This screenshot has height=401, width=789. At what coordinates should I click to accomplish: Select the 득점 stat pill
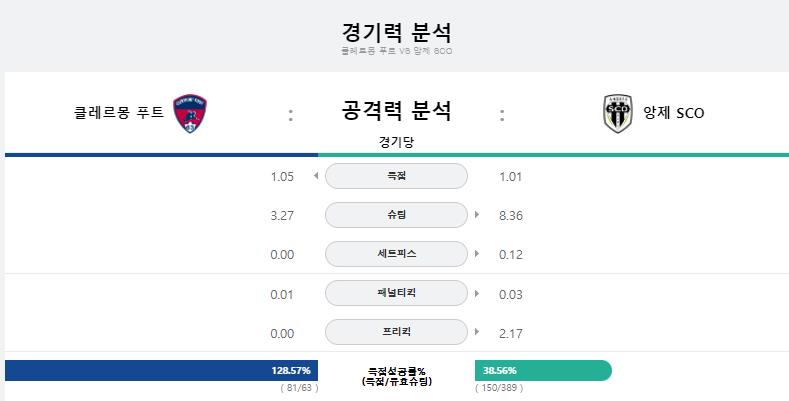point(396,176)
